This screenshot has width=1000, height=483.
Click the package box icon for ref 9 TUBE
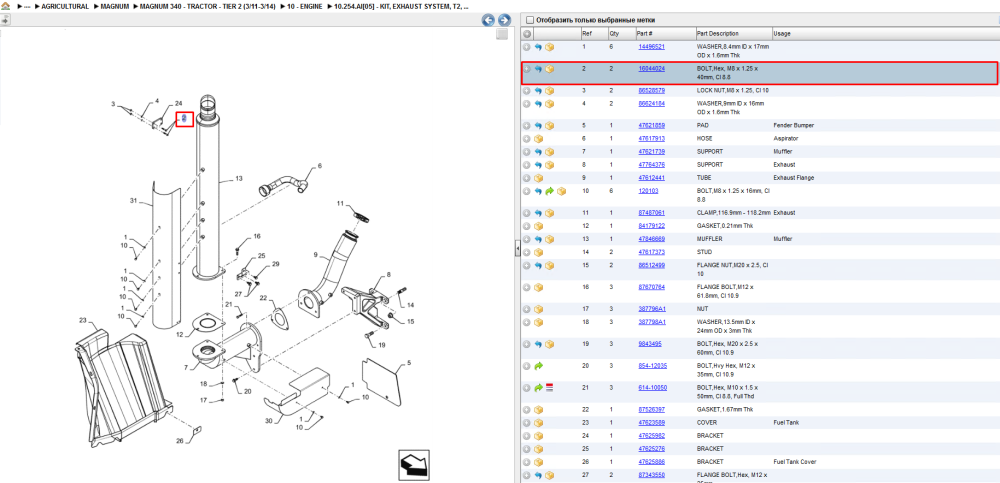(538, 178)
